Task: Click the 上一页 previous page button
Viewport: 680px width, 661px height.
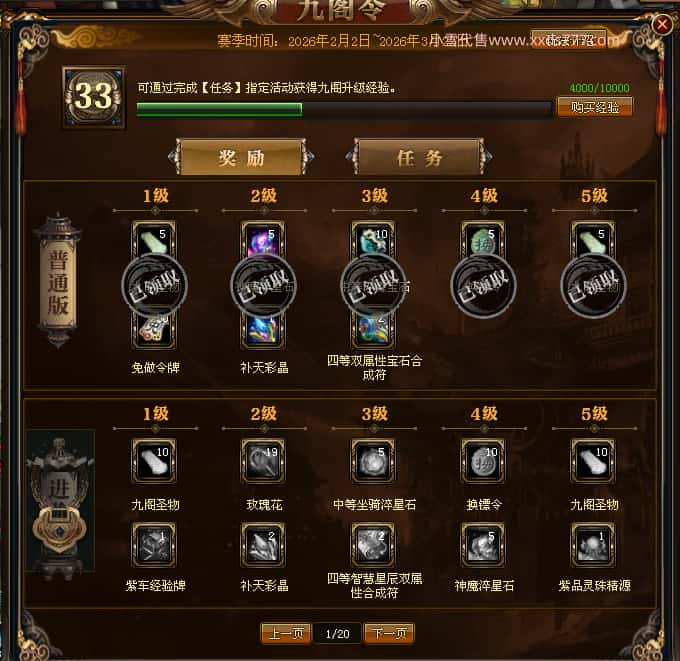Action: coord(286,634)
